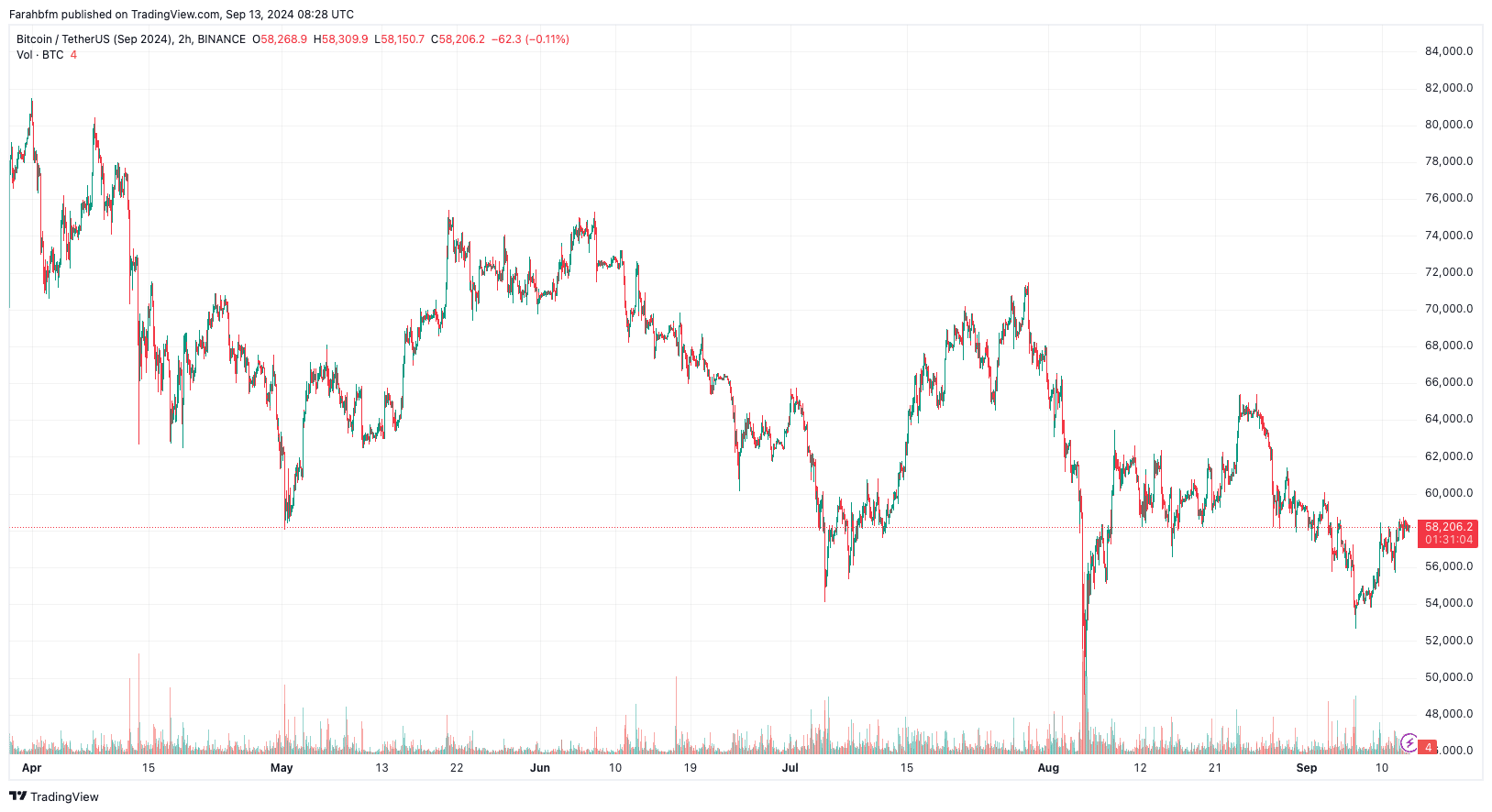
Task: Click the '78,000.0' price axis label
Action: click(1449, 161)
